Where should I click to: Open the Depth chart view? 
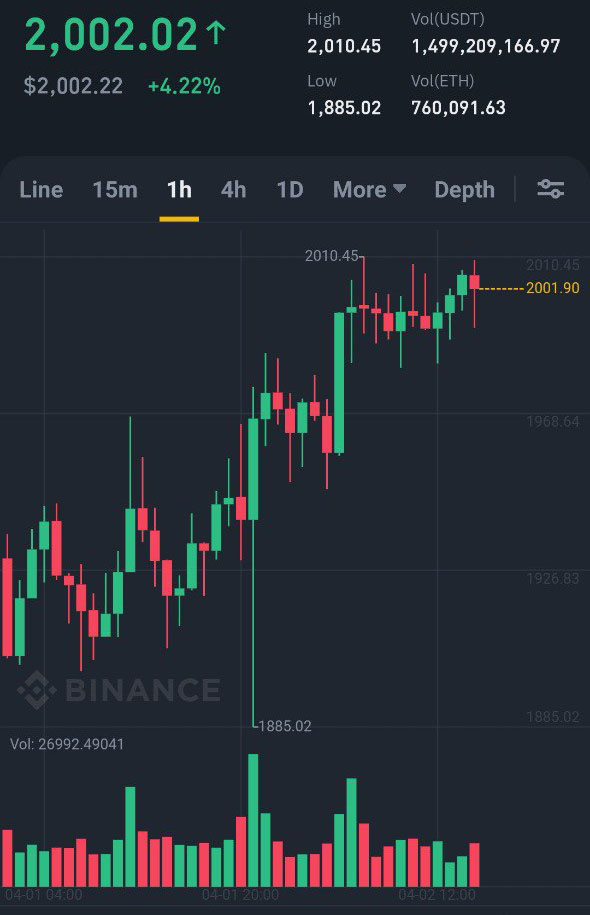click(x=465, y=190)
